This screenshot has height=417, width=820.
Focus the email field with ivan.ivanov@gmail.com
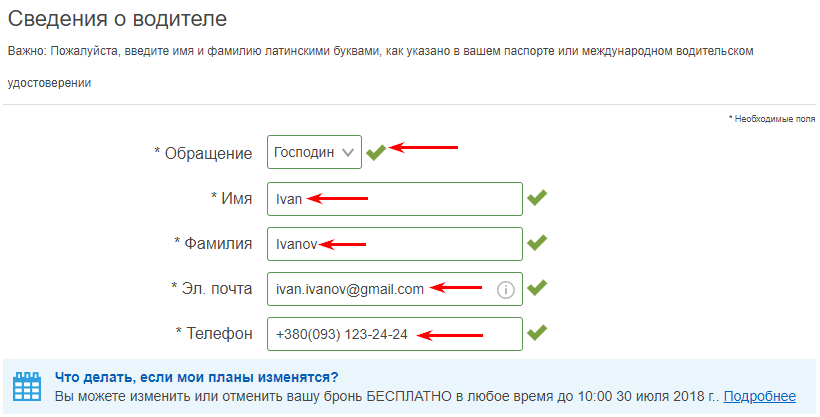coord(380,289)
